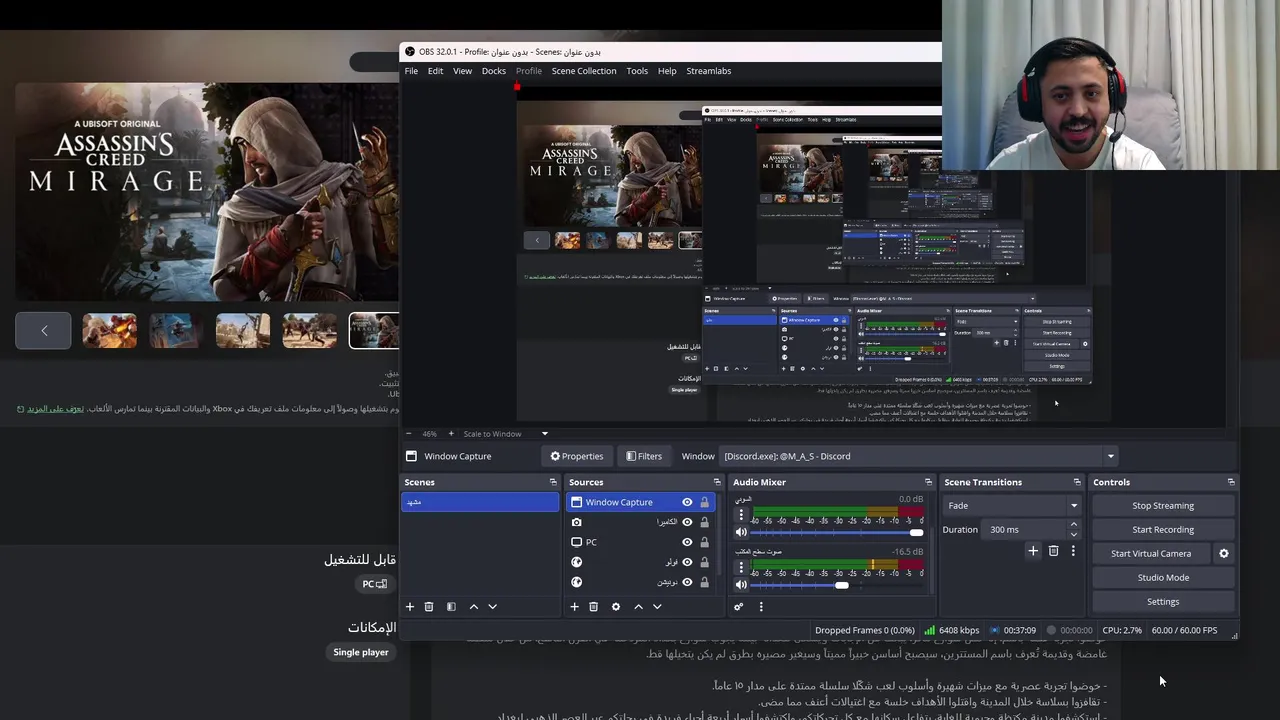The image size is (1280, 720).
Task: Hide the PC source
Action: (x=687, y=542)
